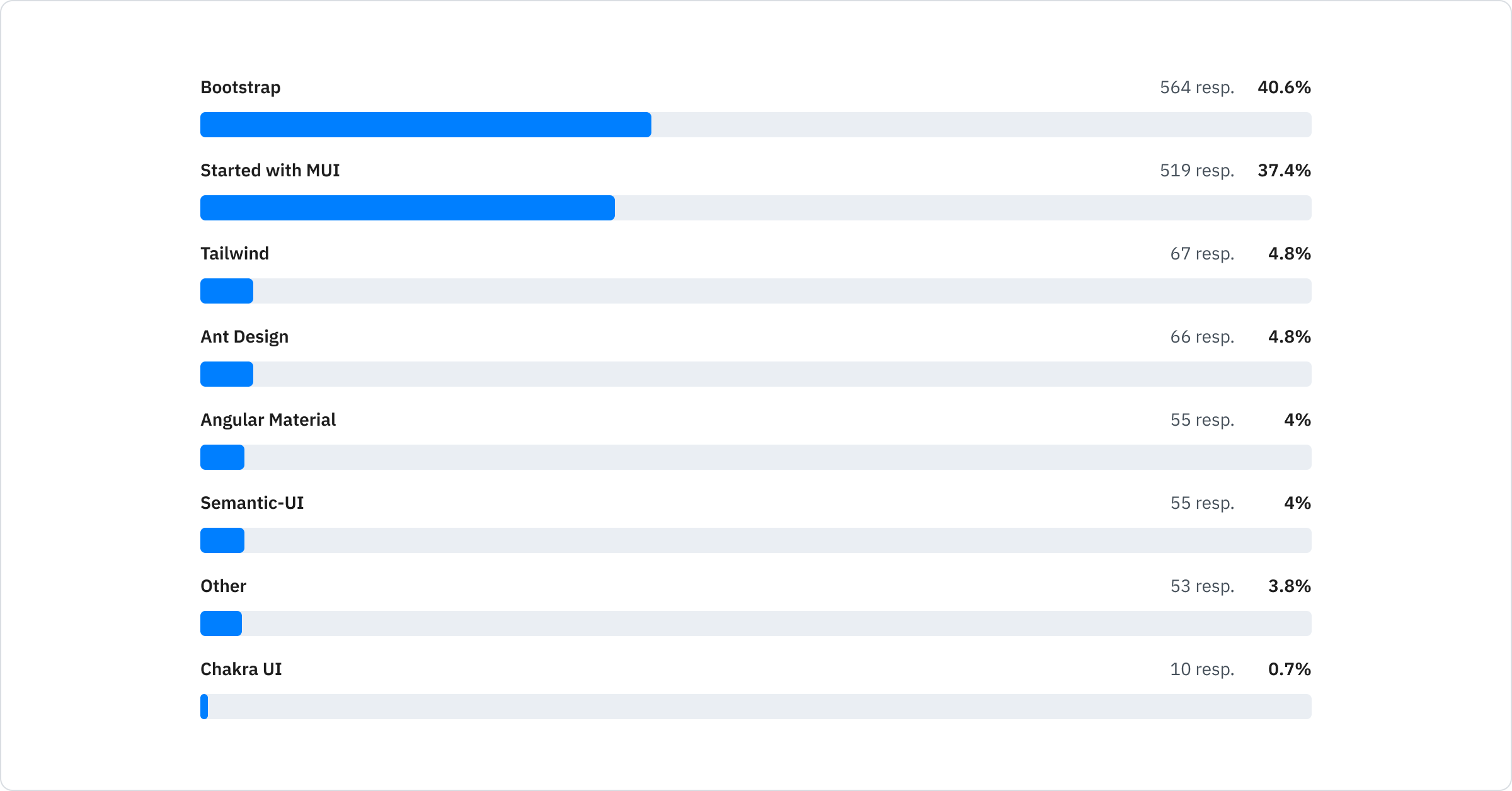
Task: Click the 40.6% percentage value
Action: [1284, 88]
